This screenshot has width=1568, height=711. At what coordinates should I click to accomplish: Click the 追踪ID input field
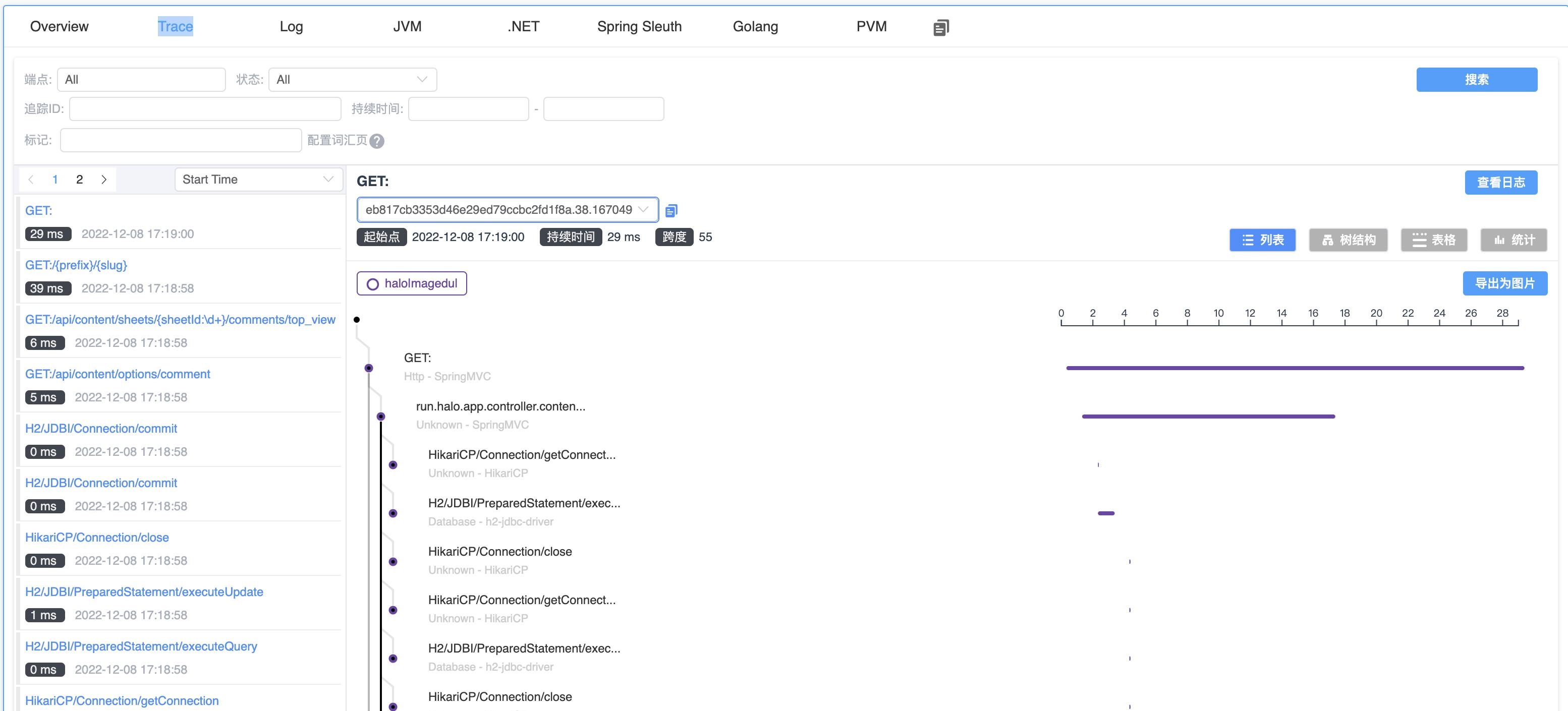click(x=204, y=109)
